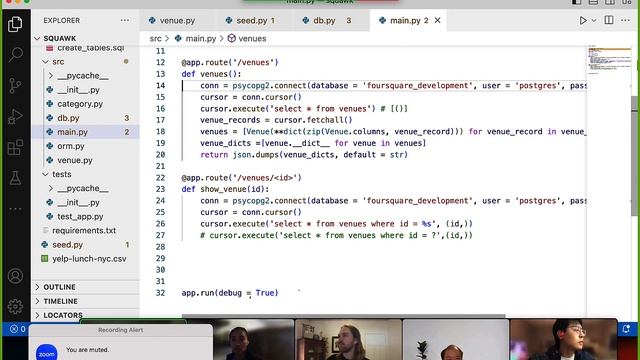Place cursor on line 20 return statement

[304, 155]
